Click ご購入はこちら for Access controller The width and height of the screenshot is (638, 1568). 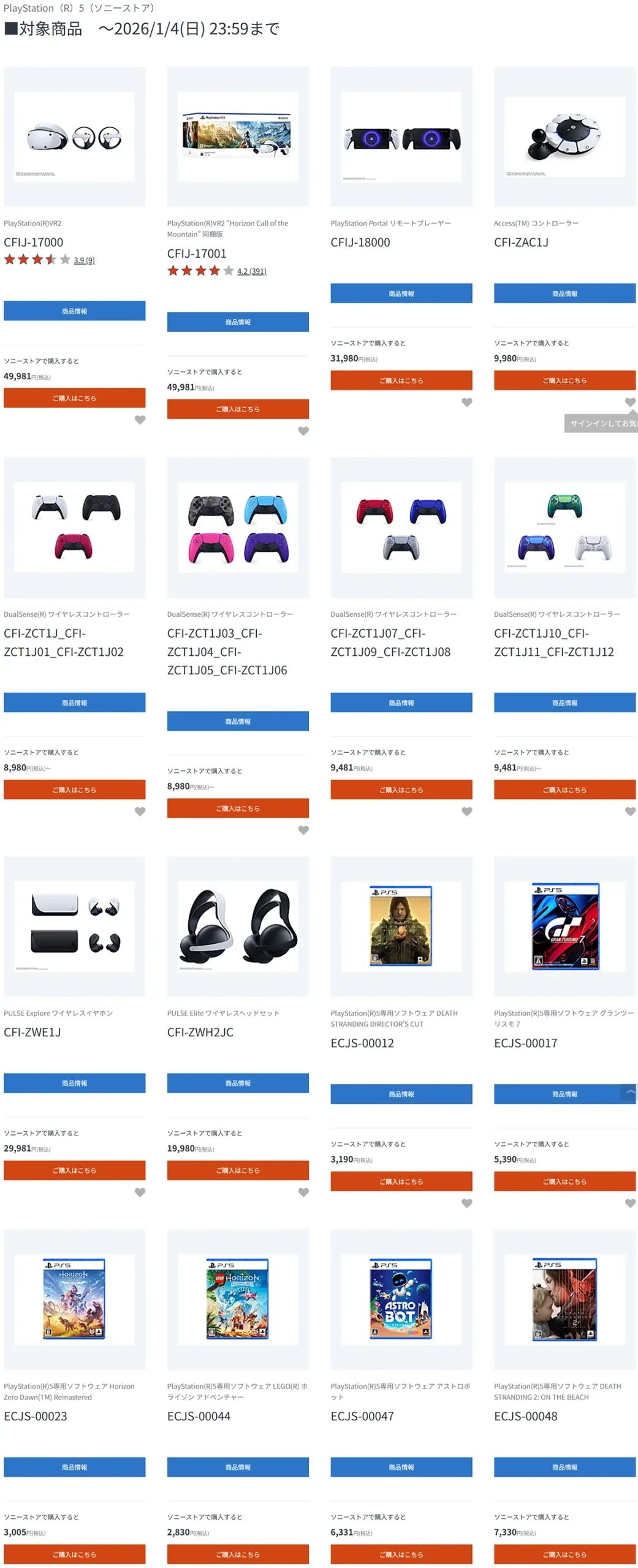564,380
